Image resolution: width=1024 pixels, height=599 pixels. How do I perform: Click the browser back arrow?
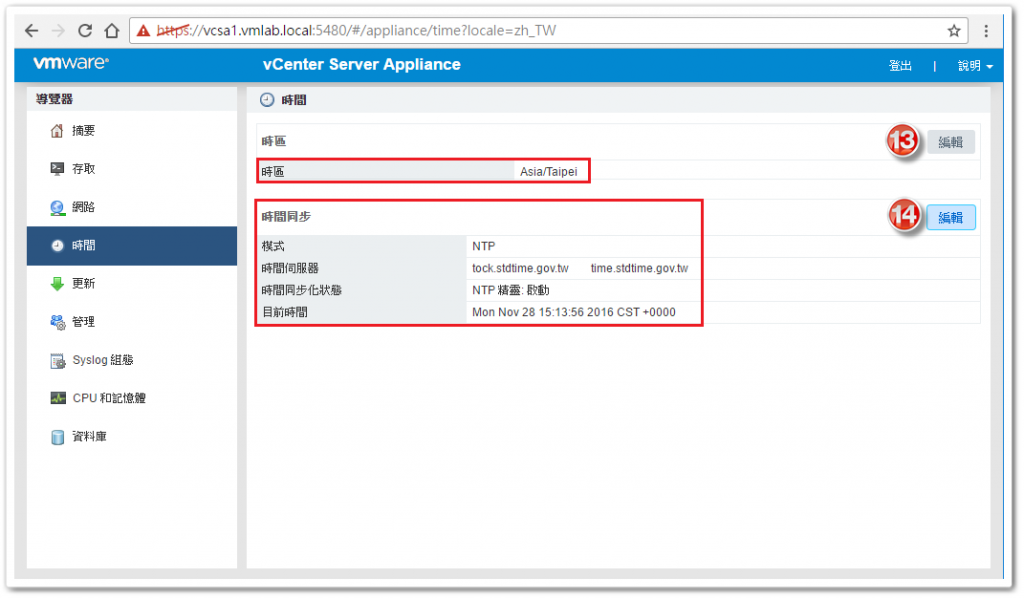coord(31,31)
